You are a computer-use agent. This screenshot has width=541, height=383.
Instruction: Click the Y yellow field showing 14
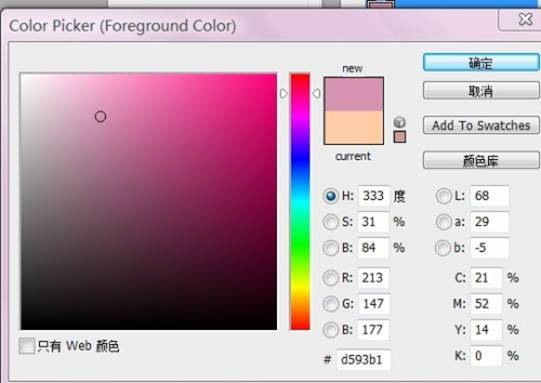point(486,330)
